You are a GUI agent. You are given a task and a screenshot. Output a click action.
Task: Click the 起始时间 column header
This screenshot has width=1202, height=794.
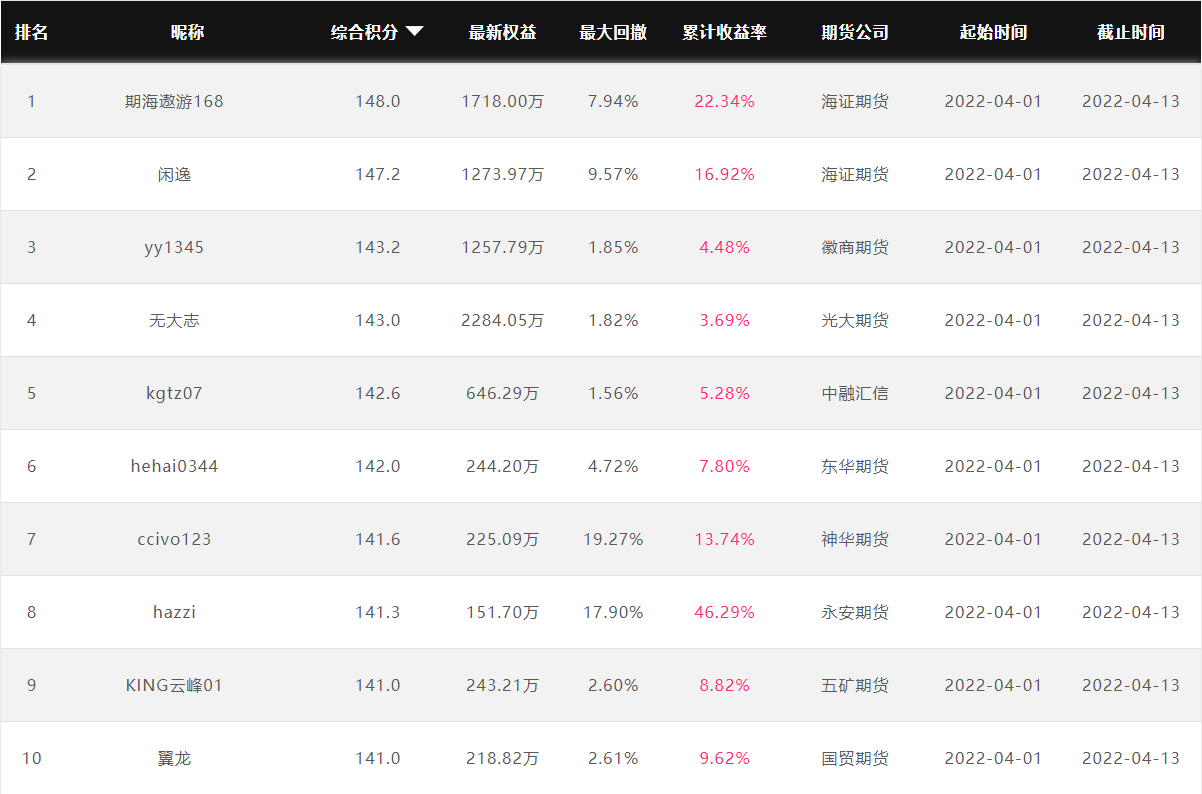tap(993, 32)
